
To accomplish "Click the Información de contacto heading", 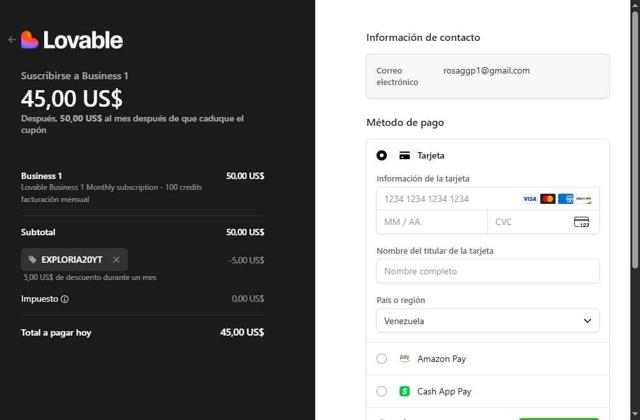I will (423, 38).
